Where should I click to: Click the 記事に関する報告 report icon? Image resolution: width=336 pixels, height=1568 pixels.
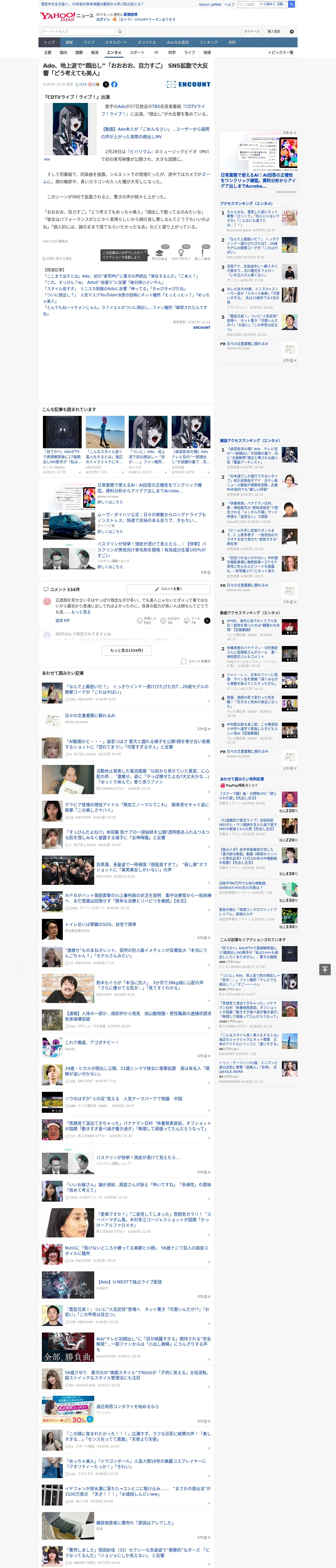pyautogui.click(x=57, y=258)
